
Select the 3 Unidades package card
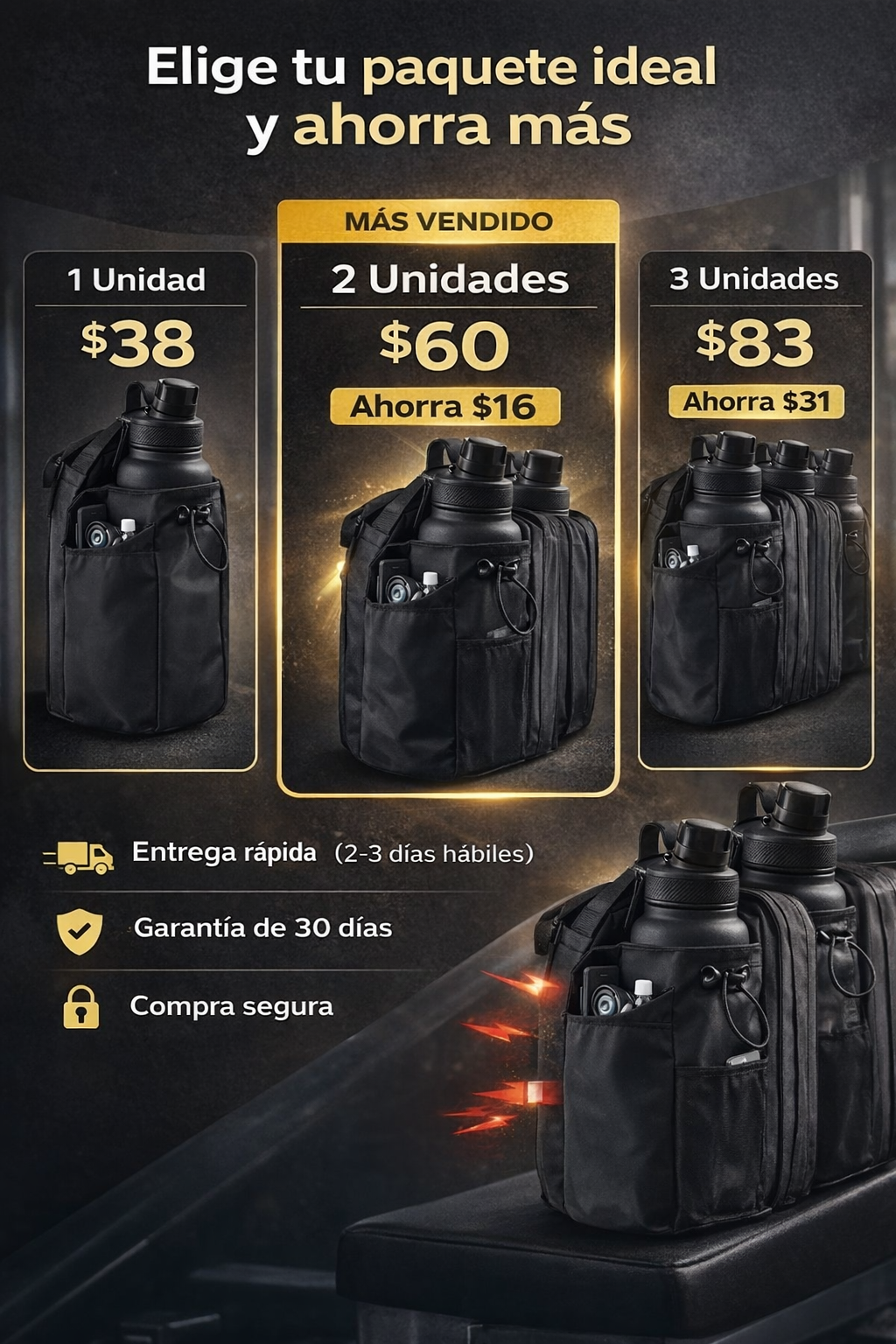tap(756, 510)
